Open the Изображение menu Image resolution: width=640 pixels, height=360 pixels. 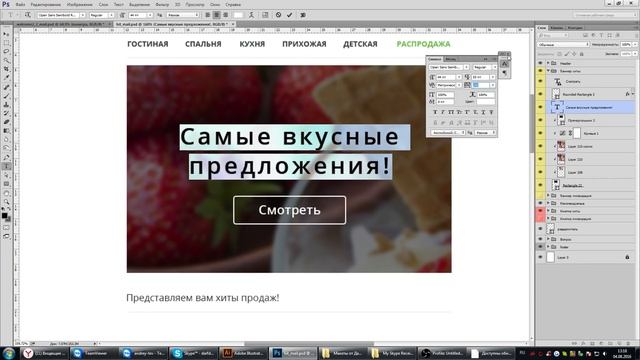click(x=79, y=4)
